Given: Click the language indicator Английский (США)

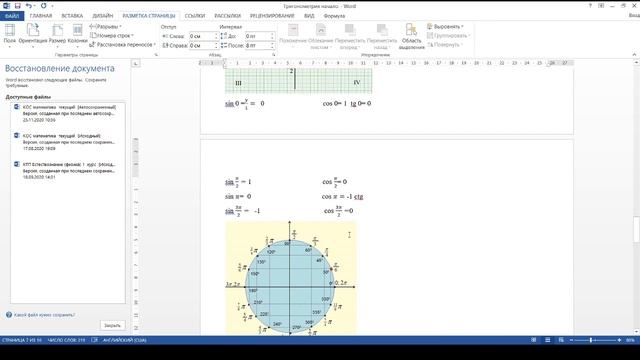Looking at the screenshot, I should tap(124, 340).
